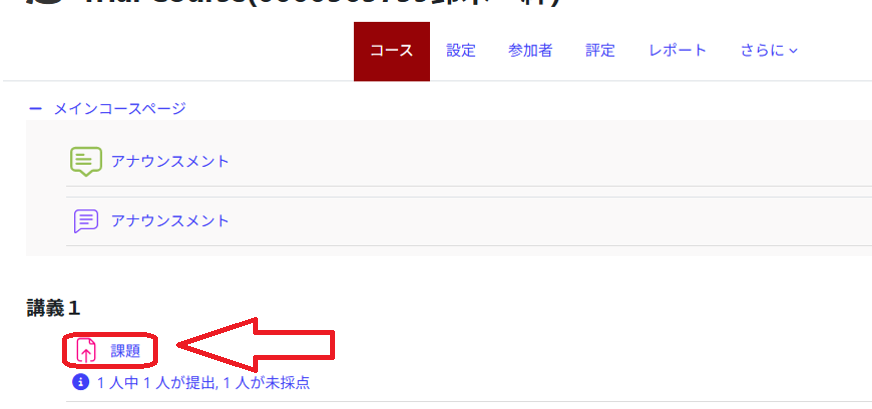Open the 課題 assignment link text
The height and width of the screenshot is (409, 872).
(125, 351)
